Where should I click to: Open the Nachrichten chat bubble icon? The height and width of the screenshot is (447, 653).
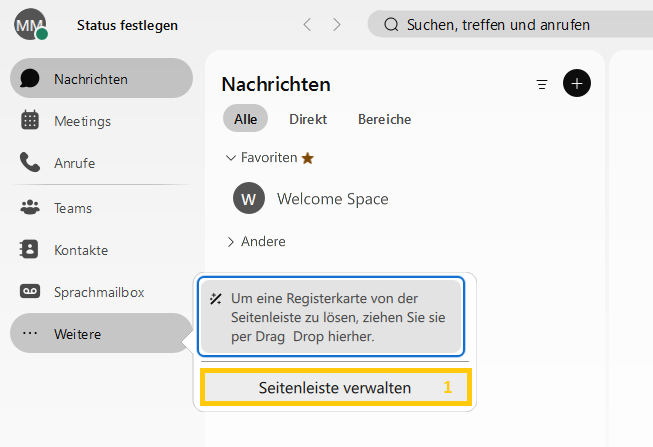point(30,78)
